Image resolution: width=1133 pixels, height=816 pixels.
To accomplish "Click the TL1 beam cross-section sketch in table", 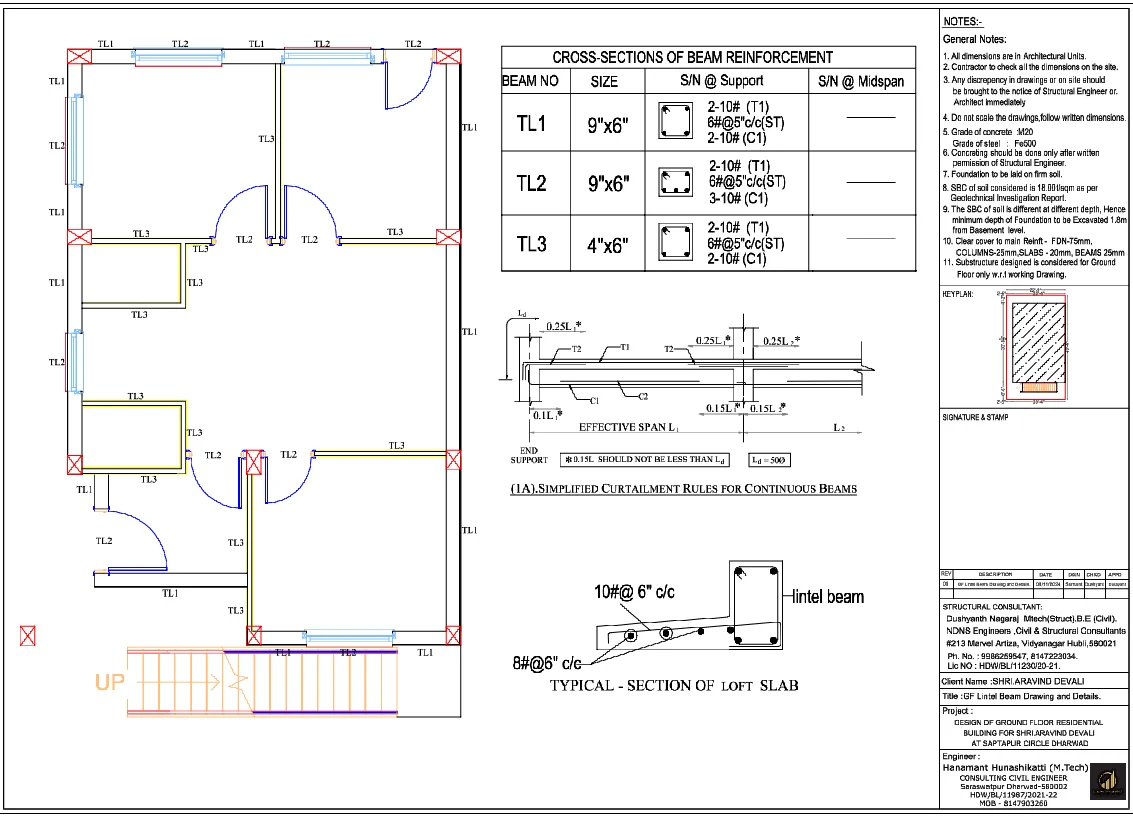I will coord(676,121).
